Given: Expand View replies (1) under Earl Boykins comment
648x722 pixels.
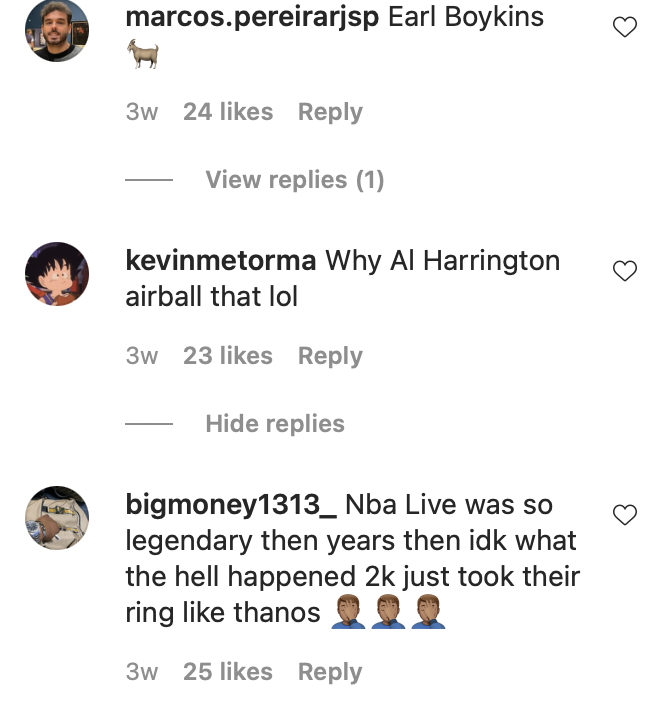Looking at the screenshot, I should click(294, 180).
